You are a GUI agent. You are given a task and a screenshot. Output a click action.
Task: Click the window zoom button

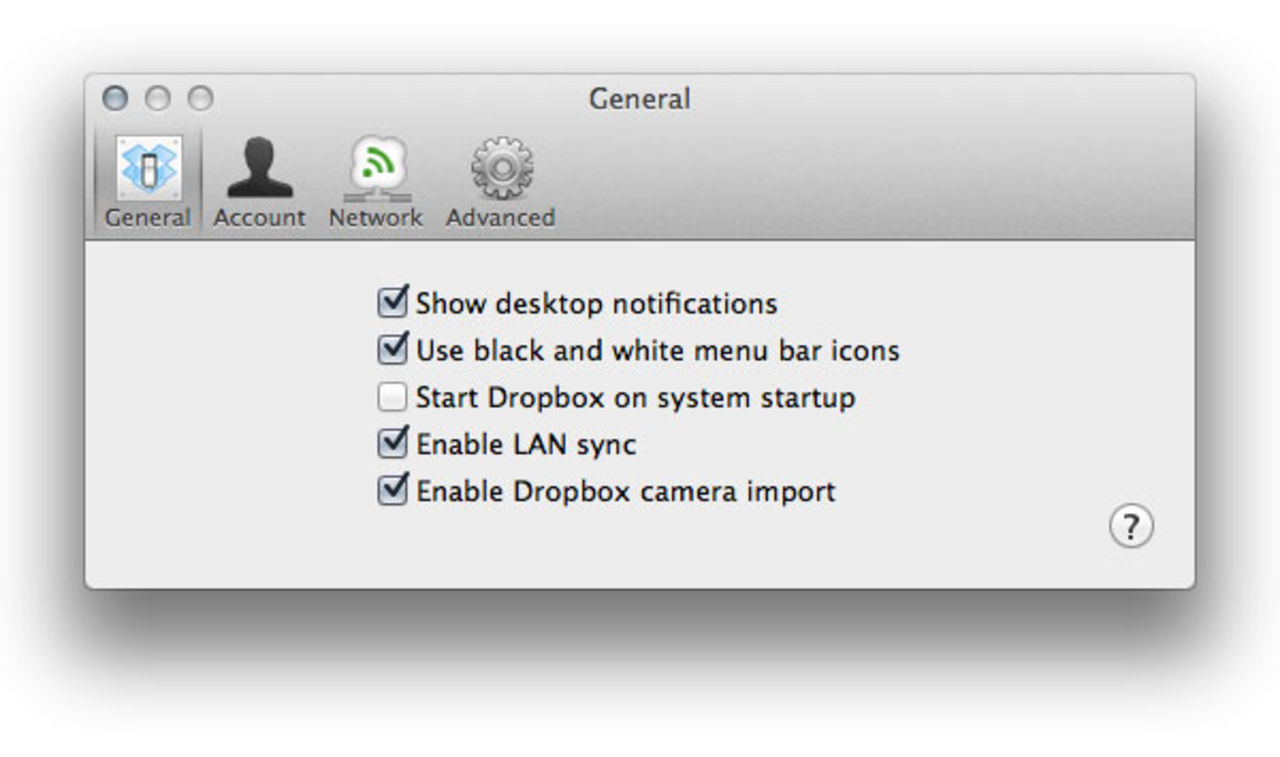201,98
